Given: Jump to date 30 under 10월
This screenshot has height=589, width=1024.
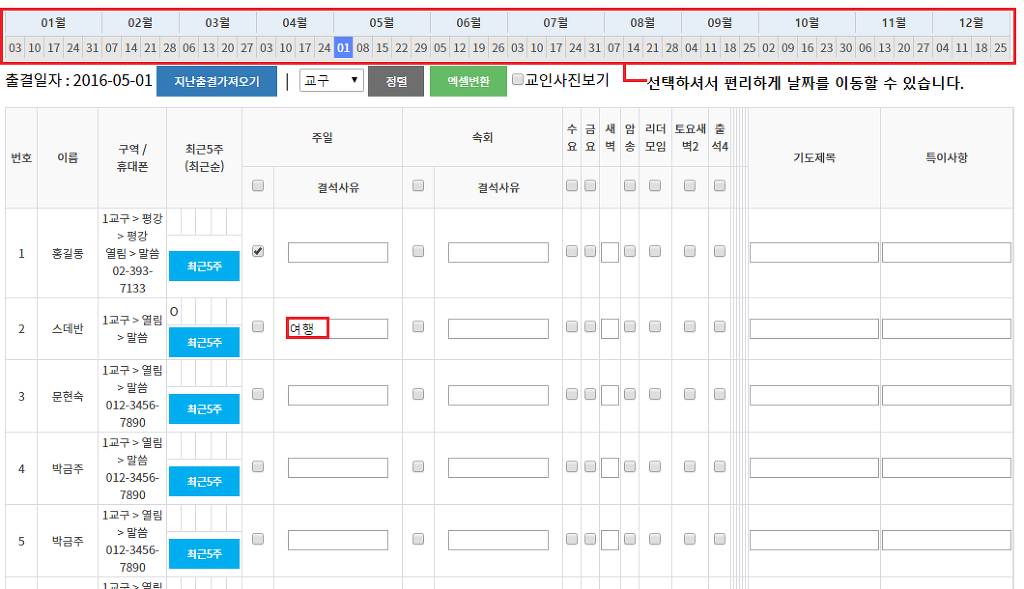Looking at the screenshot, I should (846, 48).
